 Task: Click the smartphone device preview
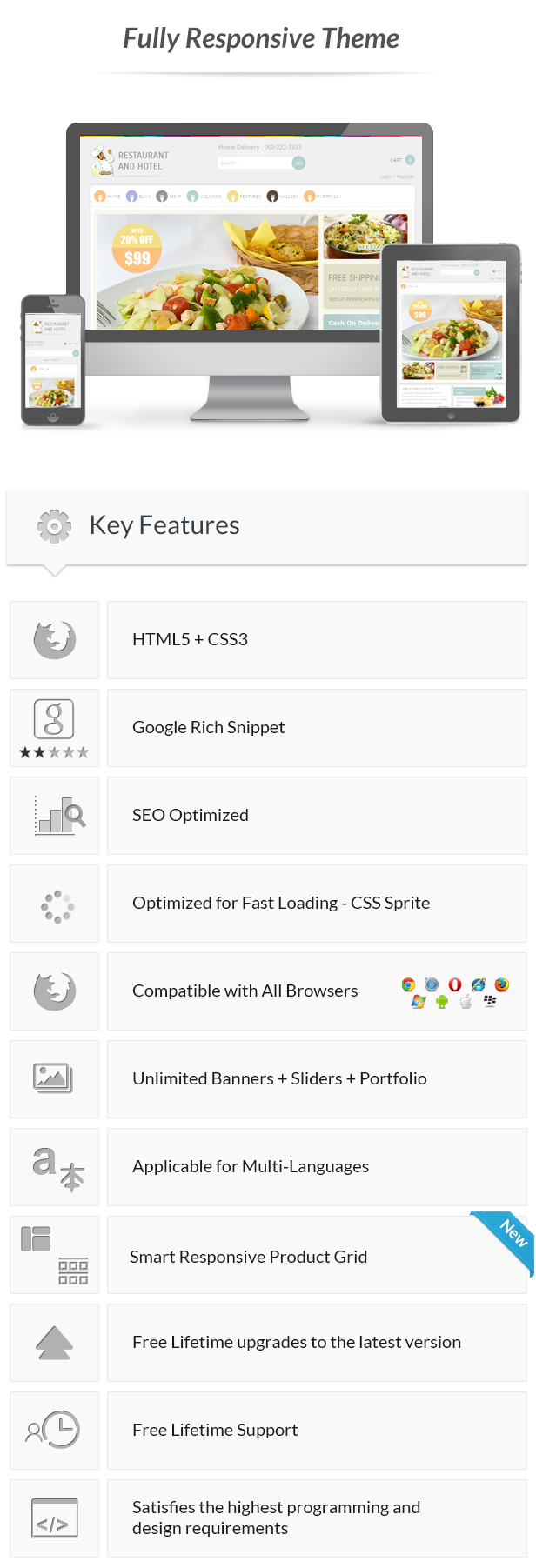[53, 360]
